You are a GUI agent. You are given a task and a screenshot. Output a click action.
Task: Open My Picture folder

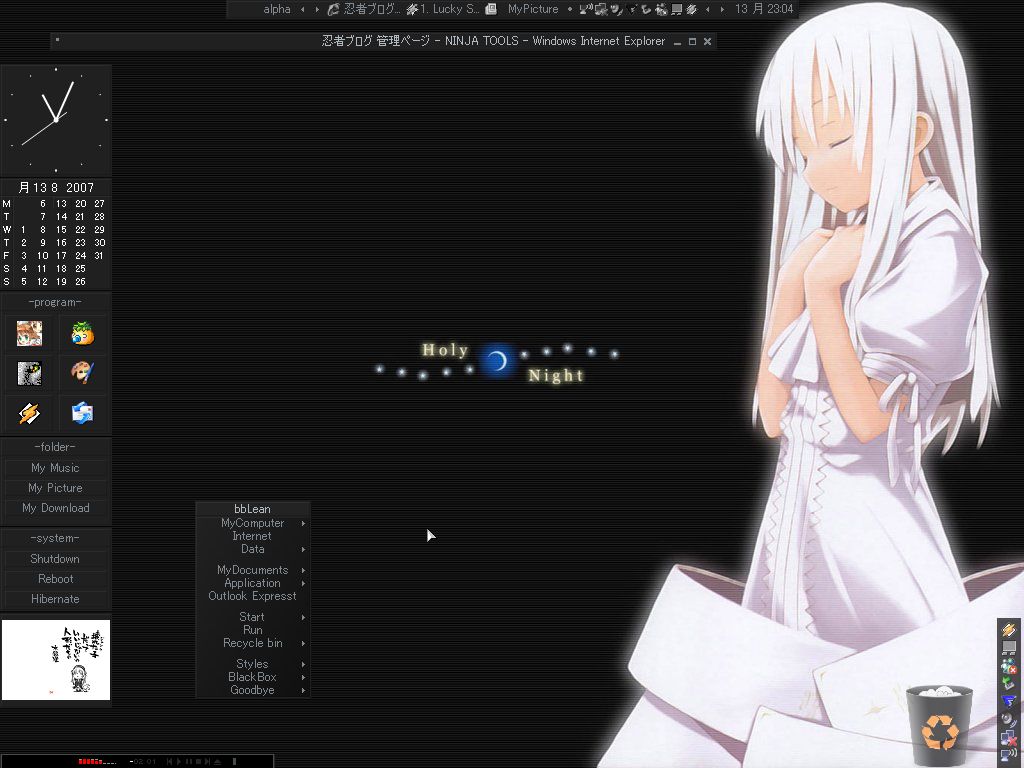click(56, 488)
